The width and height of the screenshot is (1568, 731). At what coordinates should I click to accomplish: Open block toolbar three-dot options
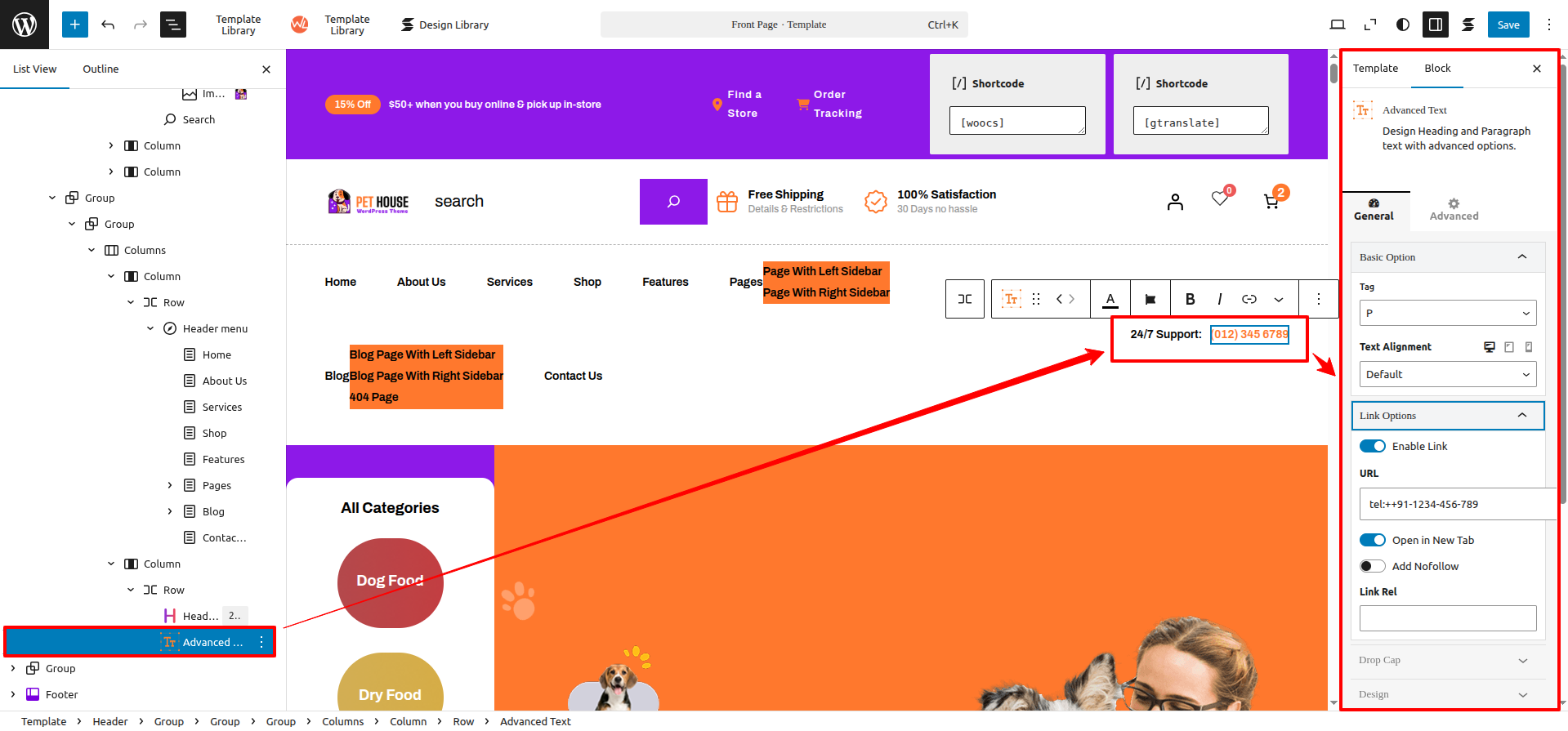coord(1318,299)
